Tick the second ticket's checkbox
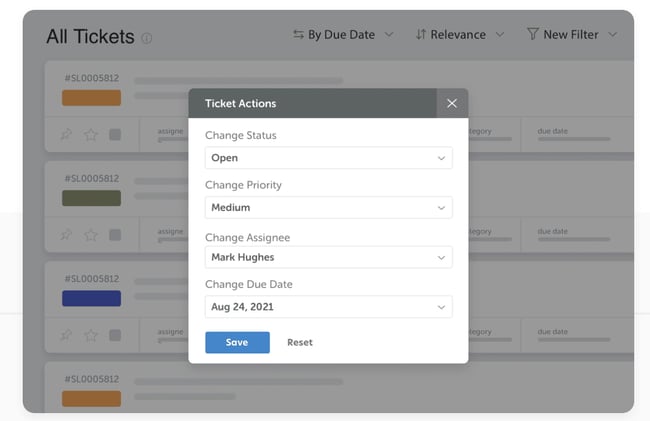The image size is (650, 421). [x=115, y=235]
